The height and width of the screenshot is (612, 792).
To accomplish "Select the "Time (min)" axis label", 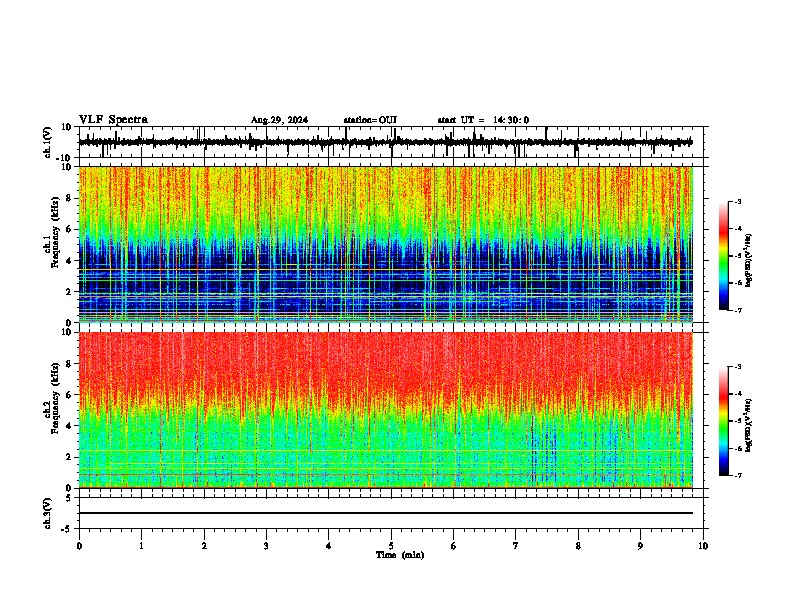I will (x=400, y=555).
